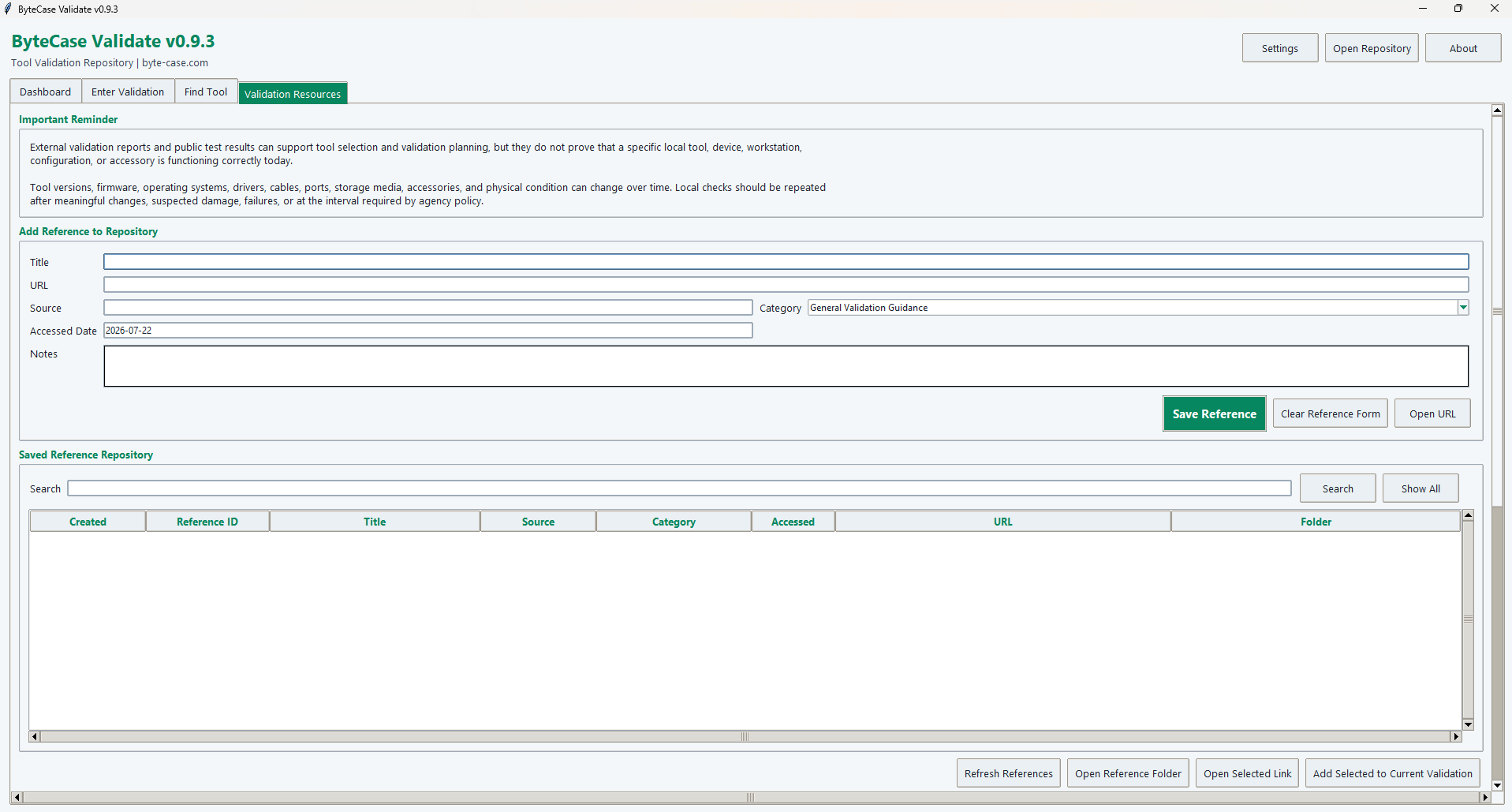Sort by the Folder column header
Viewport: 1512px width, 812px height.
click(1316, 522)
